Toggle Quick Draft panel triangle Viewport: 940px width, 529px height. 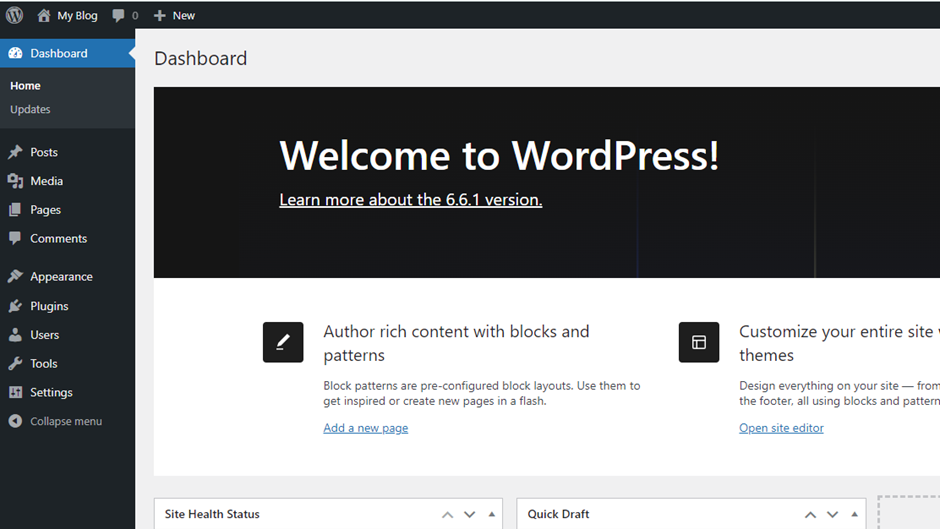[x=854, y=514]
